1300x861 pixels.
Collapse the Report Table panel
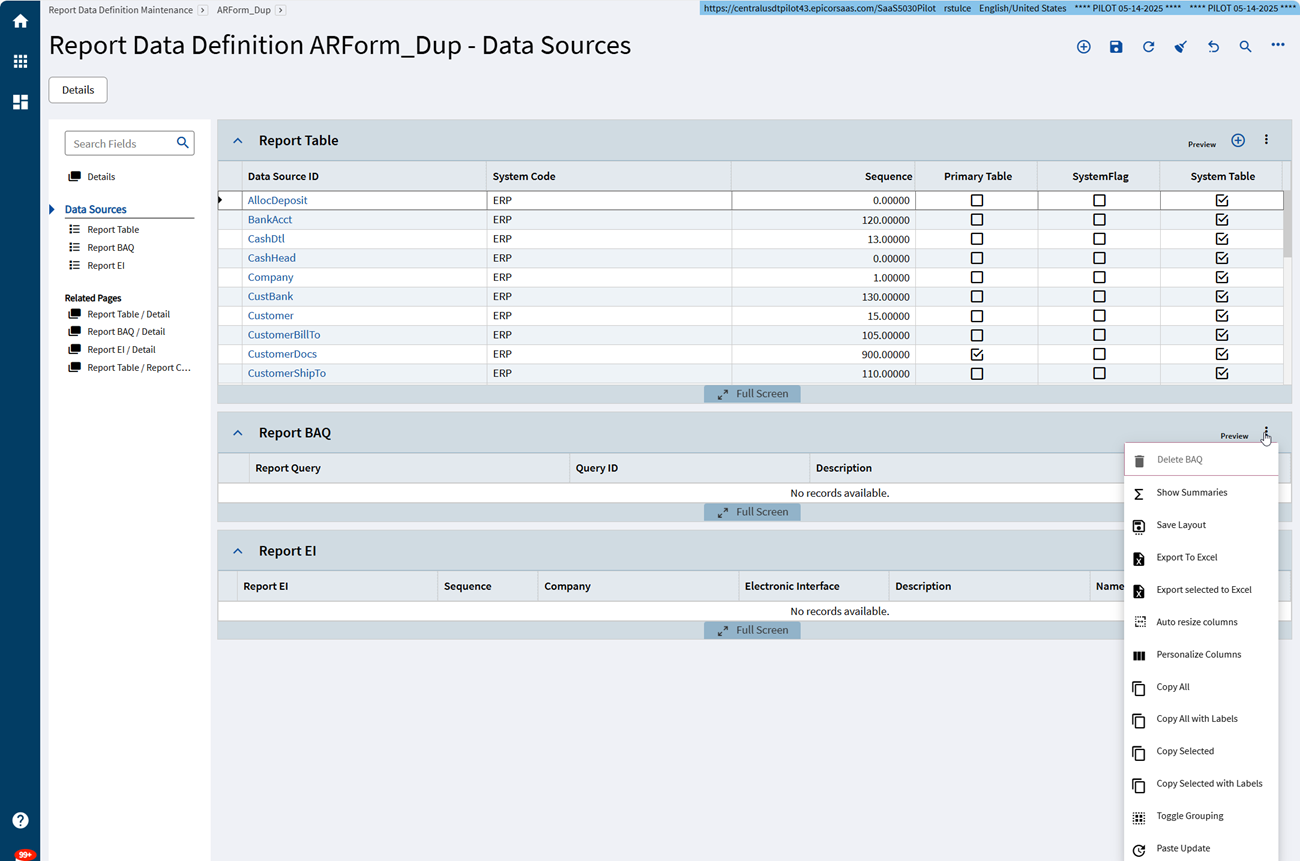[x=238, y=141]
